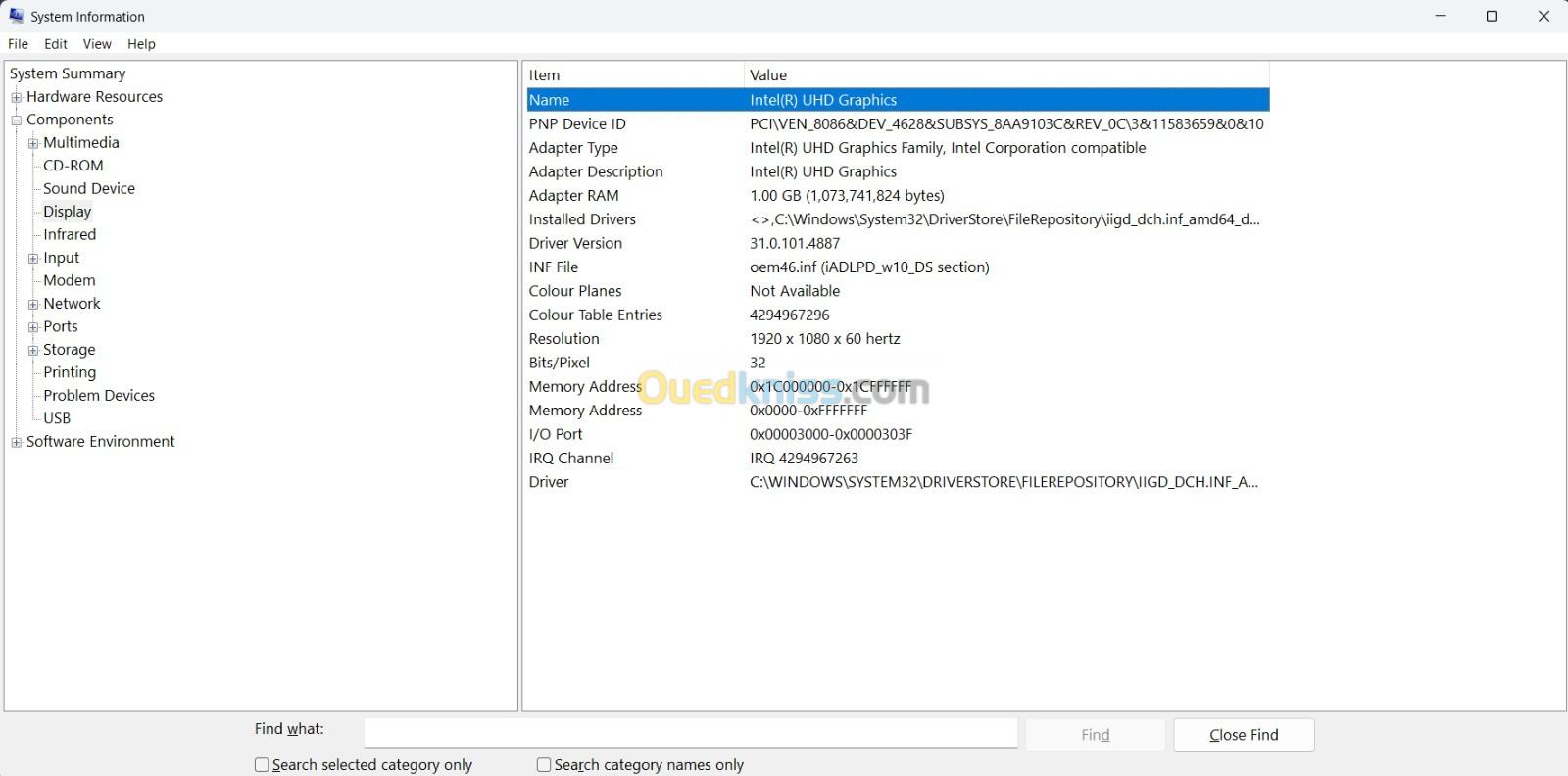This screenshot has height=776, width=1568.
Task: Select the I/O Port row
Action: tap(898, 434)
